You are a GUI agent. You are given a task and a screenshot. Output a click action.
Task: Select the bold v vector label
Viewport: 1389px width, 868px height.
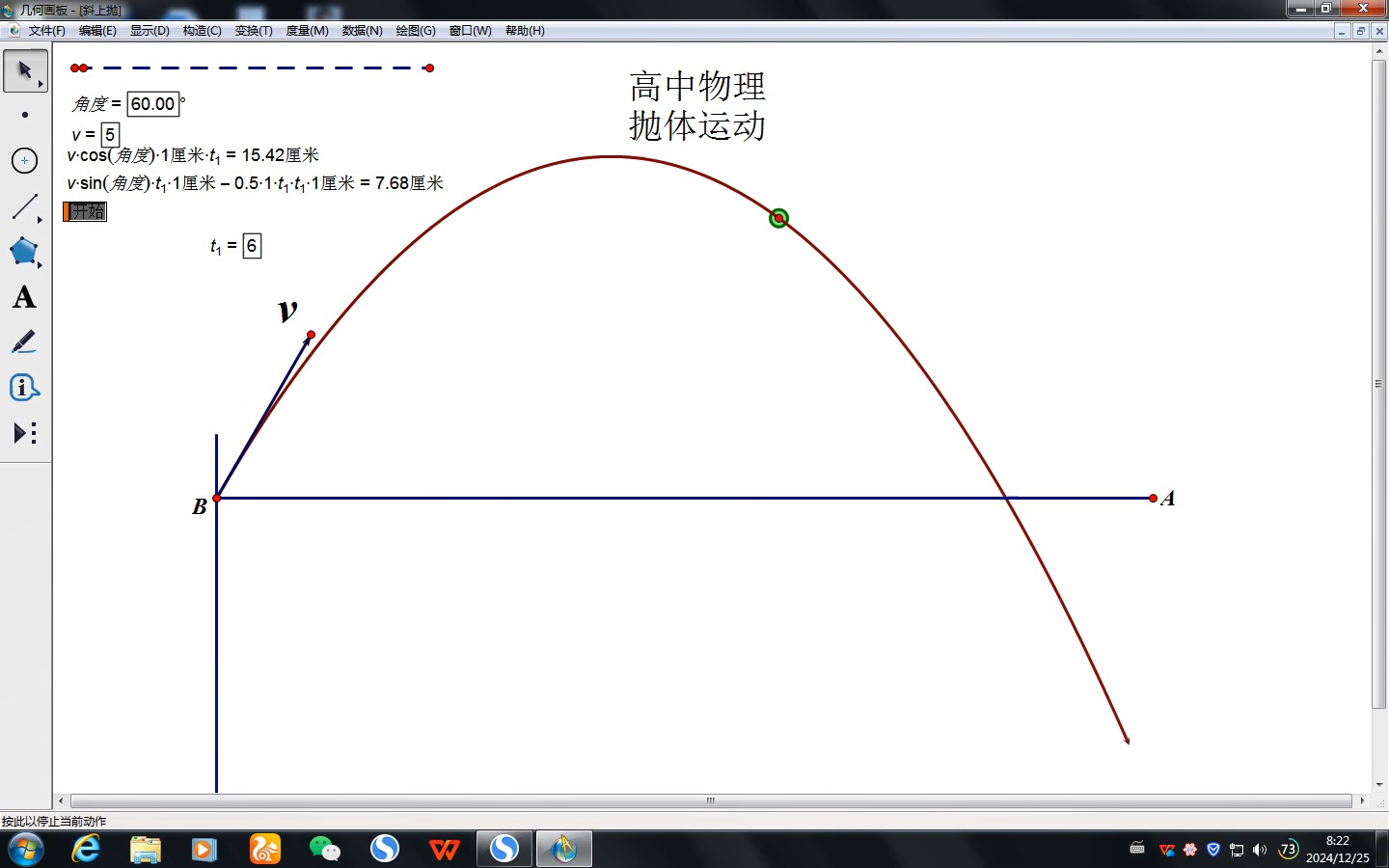point(287,311)
